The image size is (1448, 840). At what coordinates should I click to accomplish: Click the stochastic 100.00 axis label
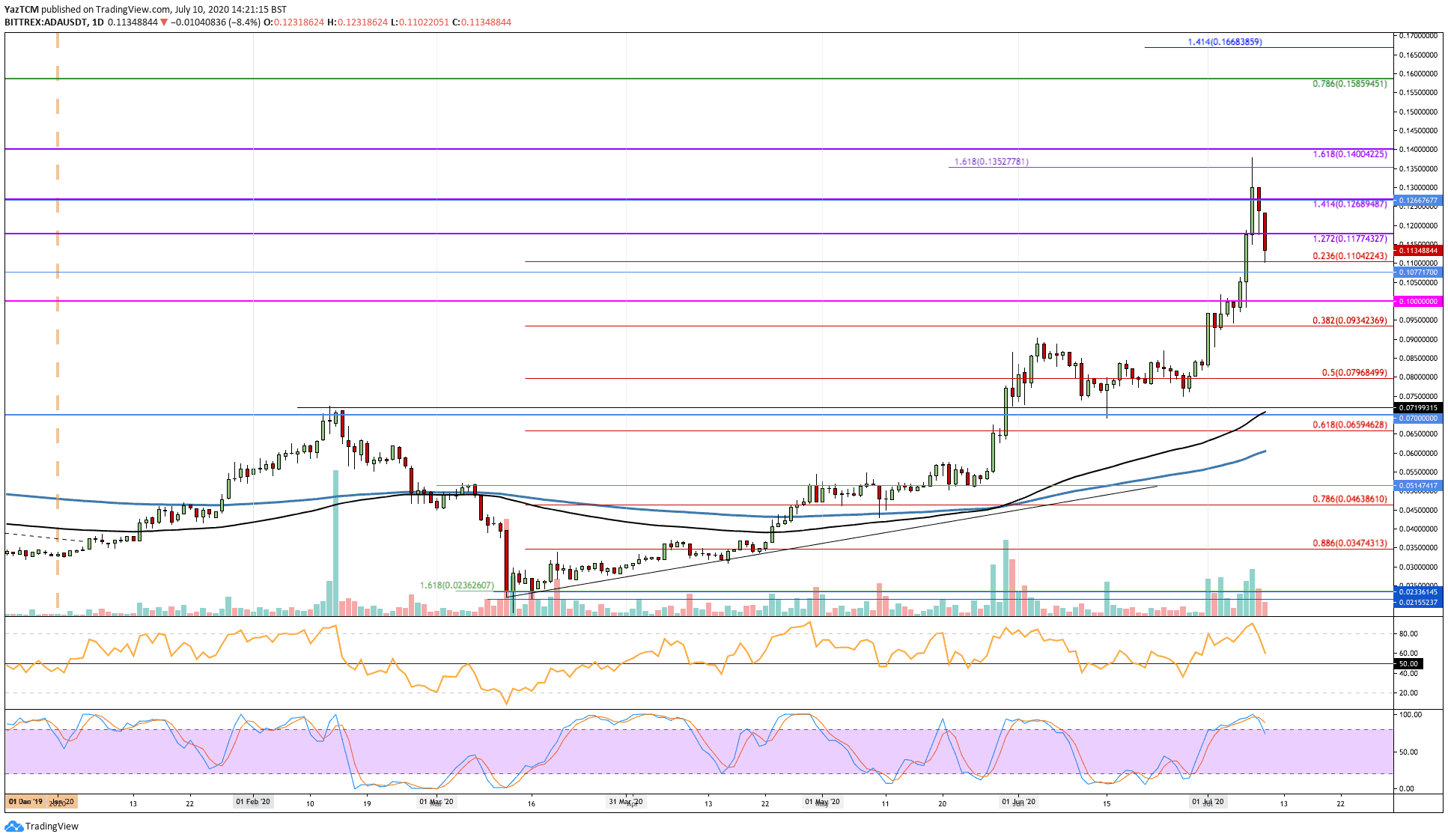(x=1411, y=715)
